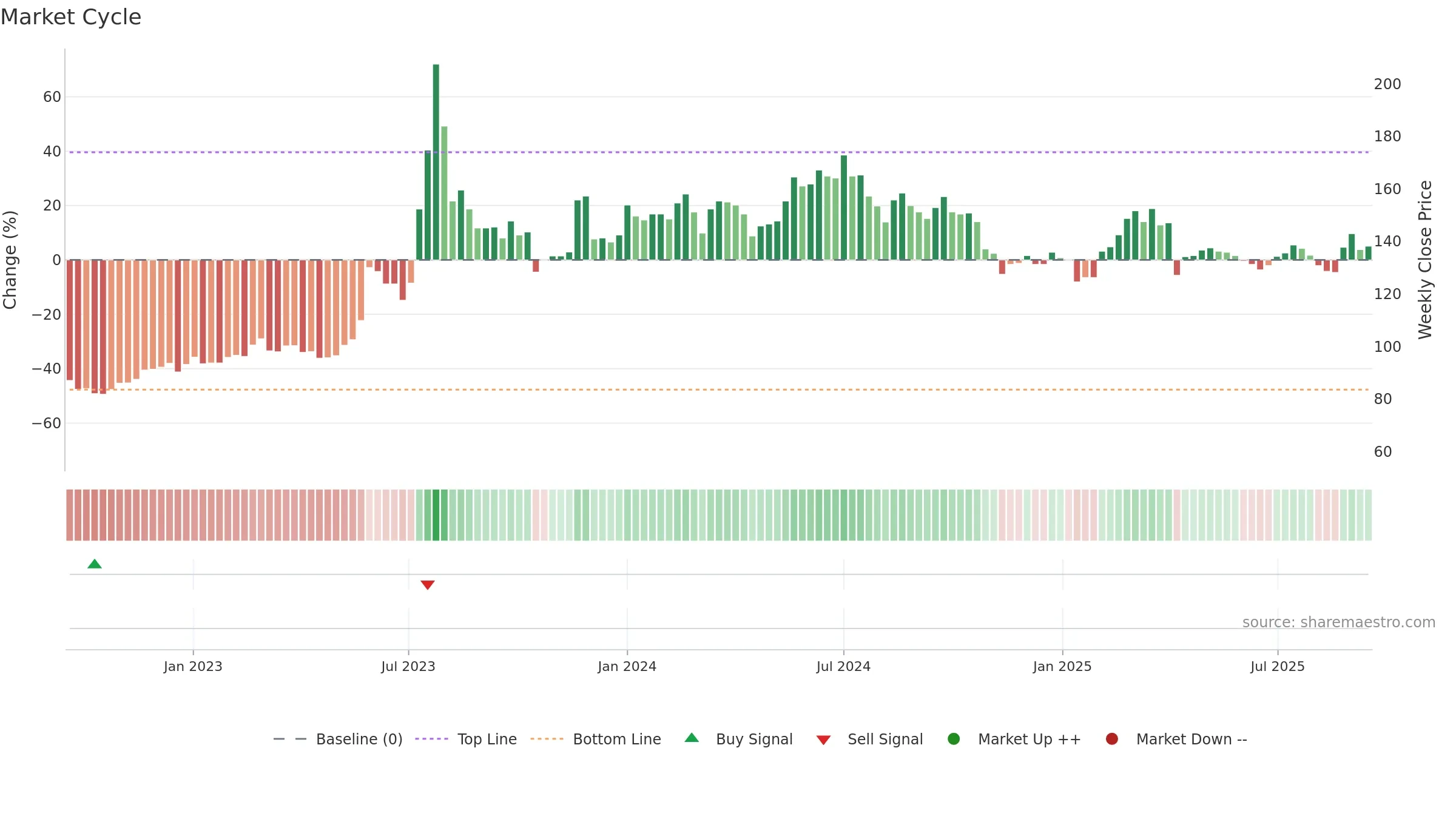Click the Jul 2024 axis label
This screenshot has height=819, width=1456.
[x=843, y=667]
